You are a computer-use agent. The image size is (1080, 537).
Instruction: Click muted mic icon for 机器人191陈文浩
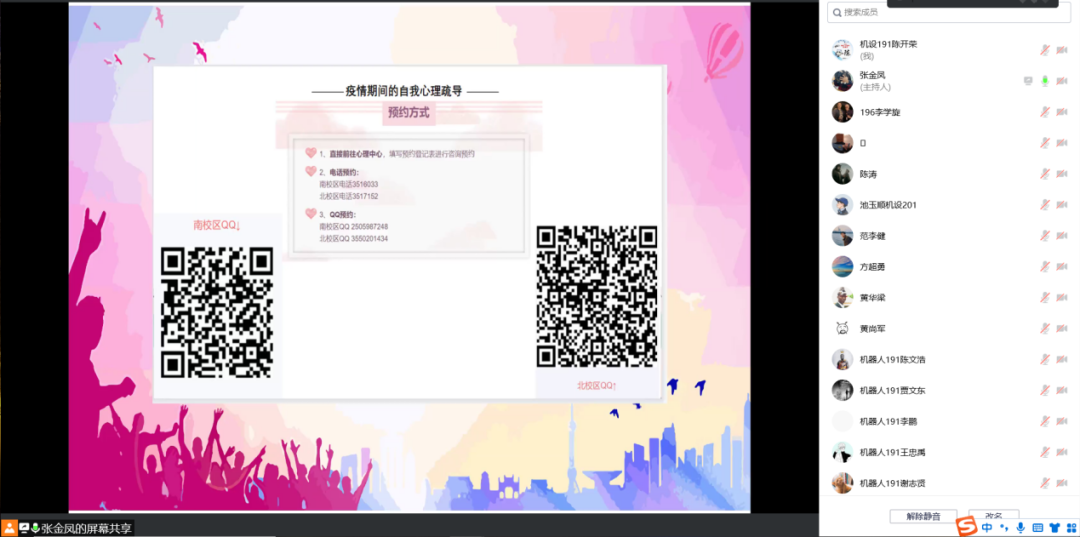pos(1045,359)
